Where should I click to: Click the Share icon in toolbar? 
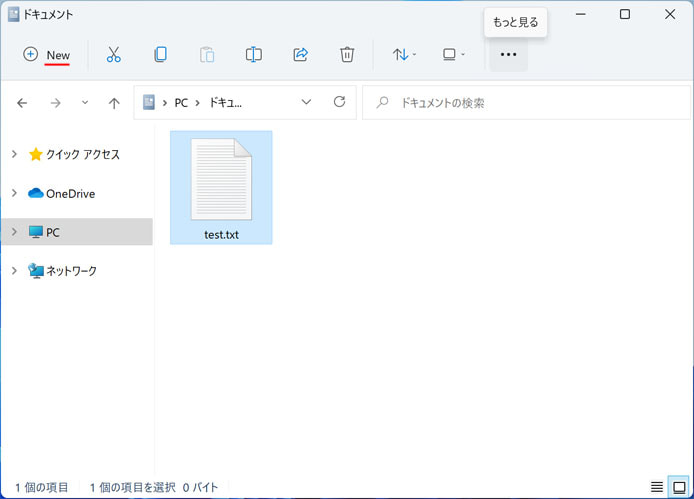(x=300, y=55)
